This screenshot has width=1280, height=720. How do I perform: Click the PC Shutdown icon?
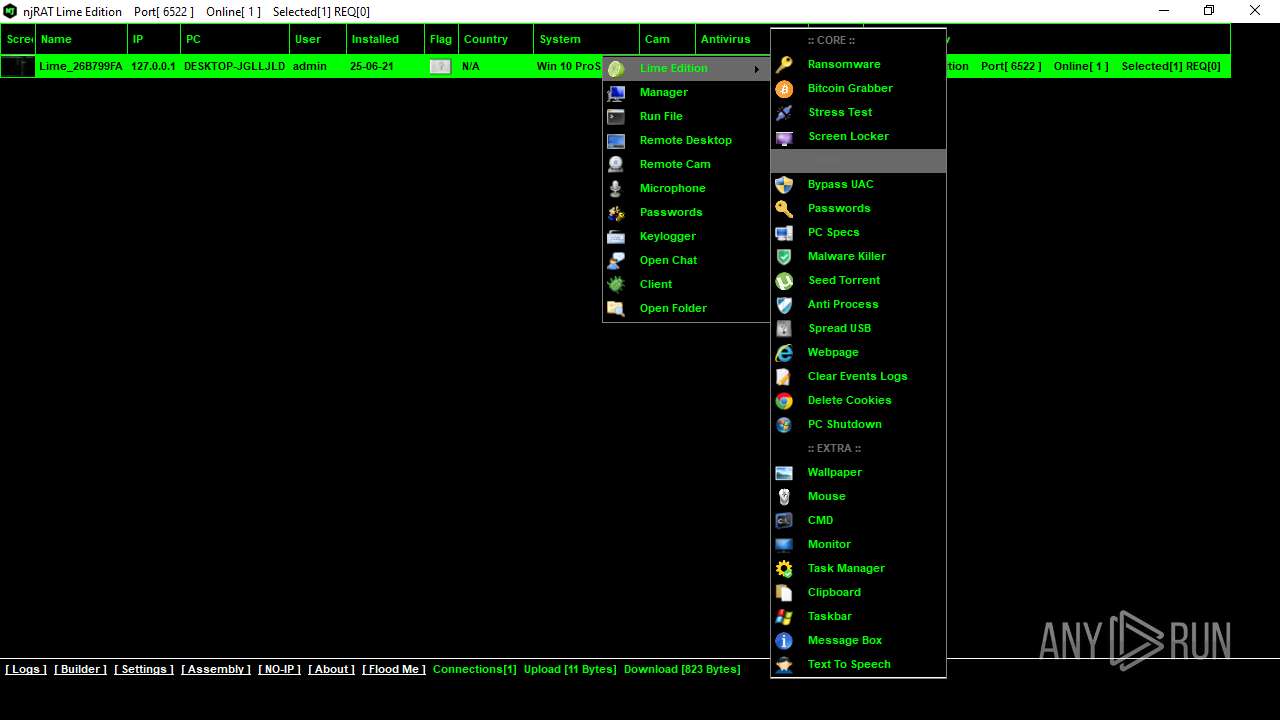[785, 424]
